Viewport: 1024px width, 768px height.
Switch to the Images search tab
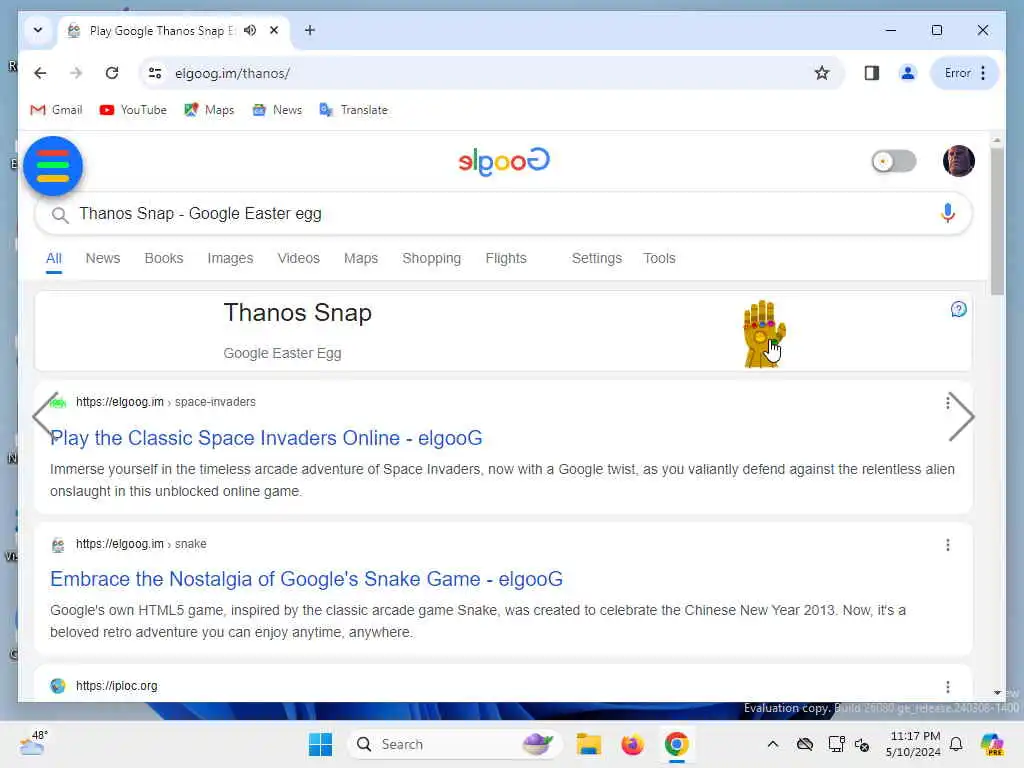coord(230,259)
